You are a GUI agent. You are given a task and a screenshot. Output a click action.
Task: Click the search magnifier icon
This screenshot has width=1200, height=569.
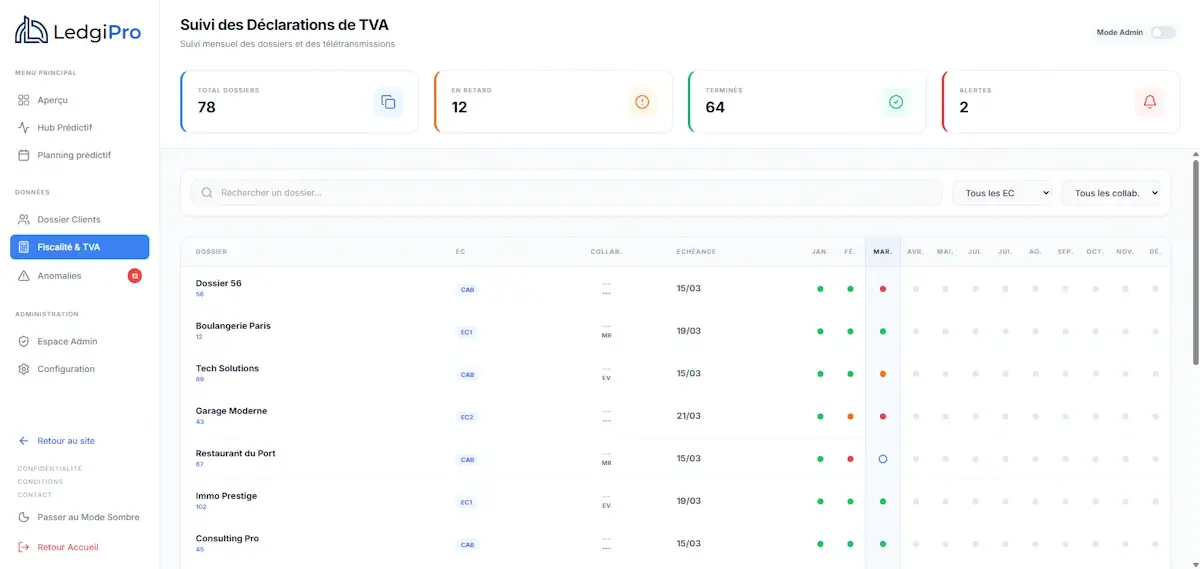click(x=207, y=193)
